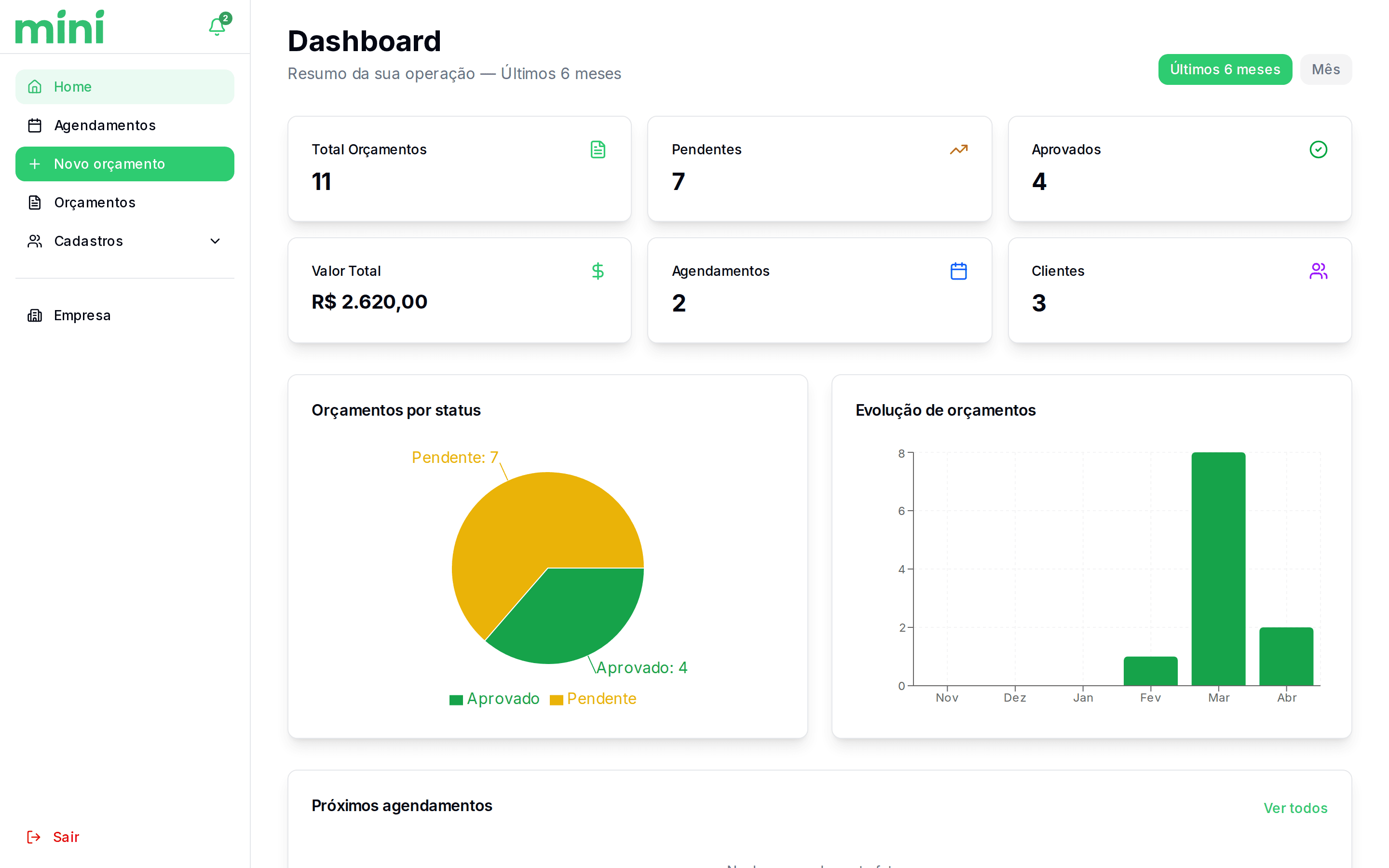The image size is (1389, 868).
Task: Open the Ver todos link
Action: [1295, 808]
